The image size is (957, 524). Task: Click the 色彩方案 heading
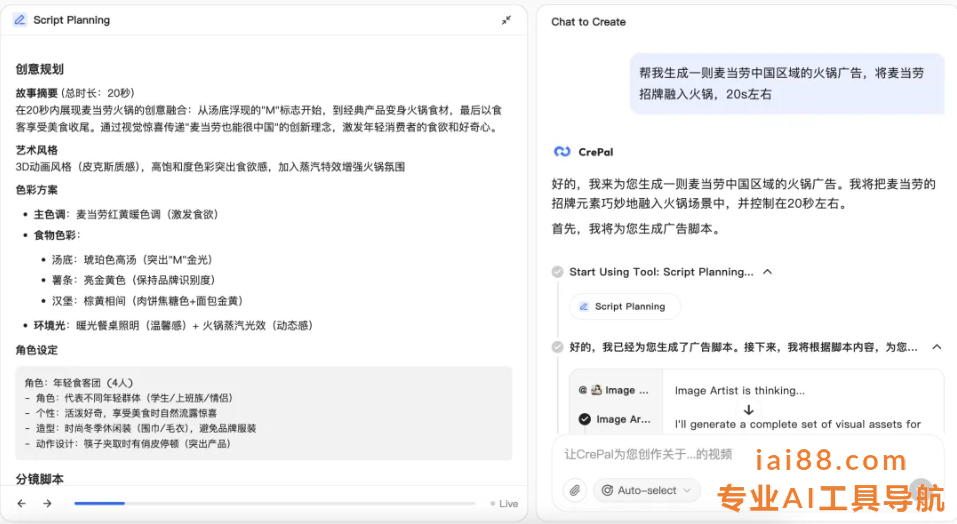tap(37, 190)
